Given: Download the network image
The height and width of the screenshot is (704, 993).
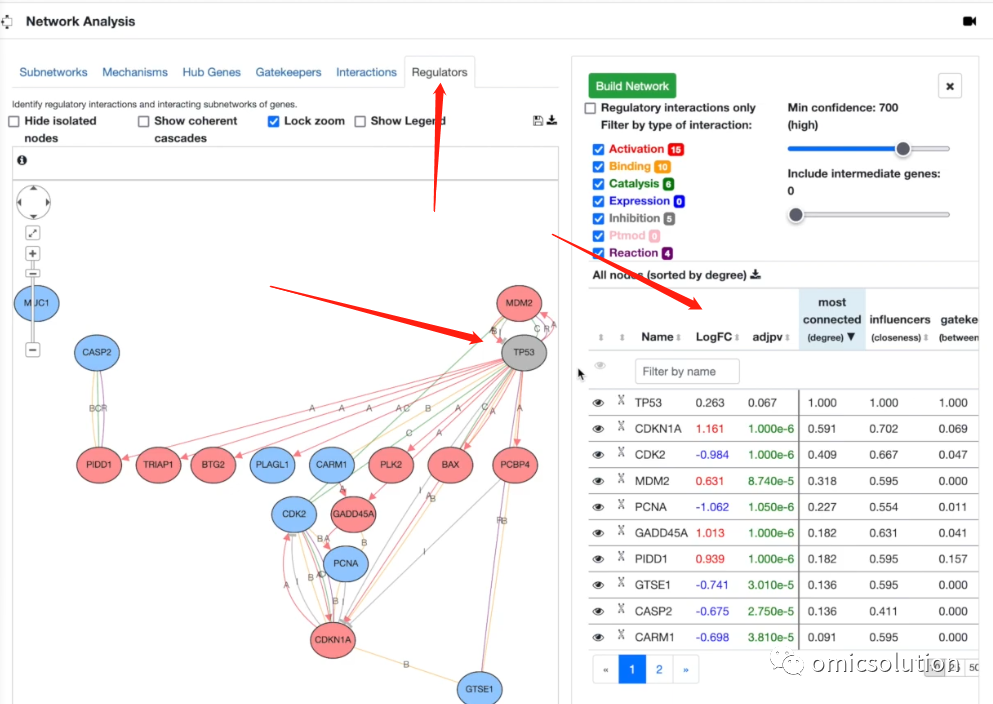Looking at the screenshot, I should pos(552,120).
